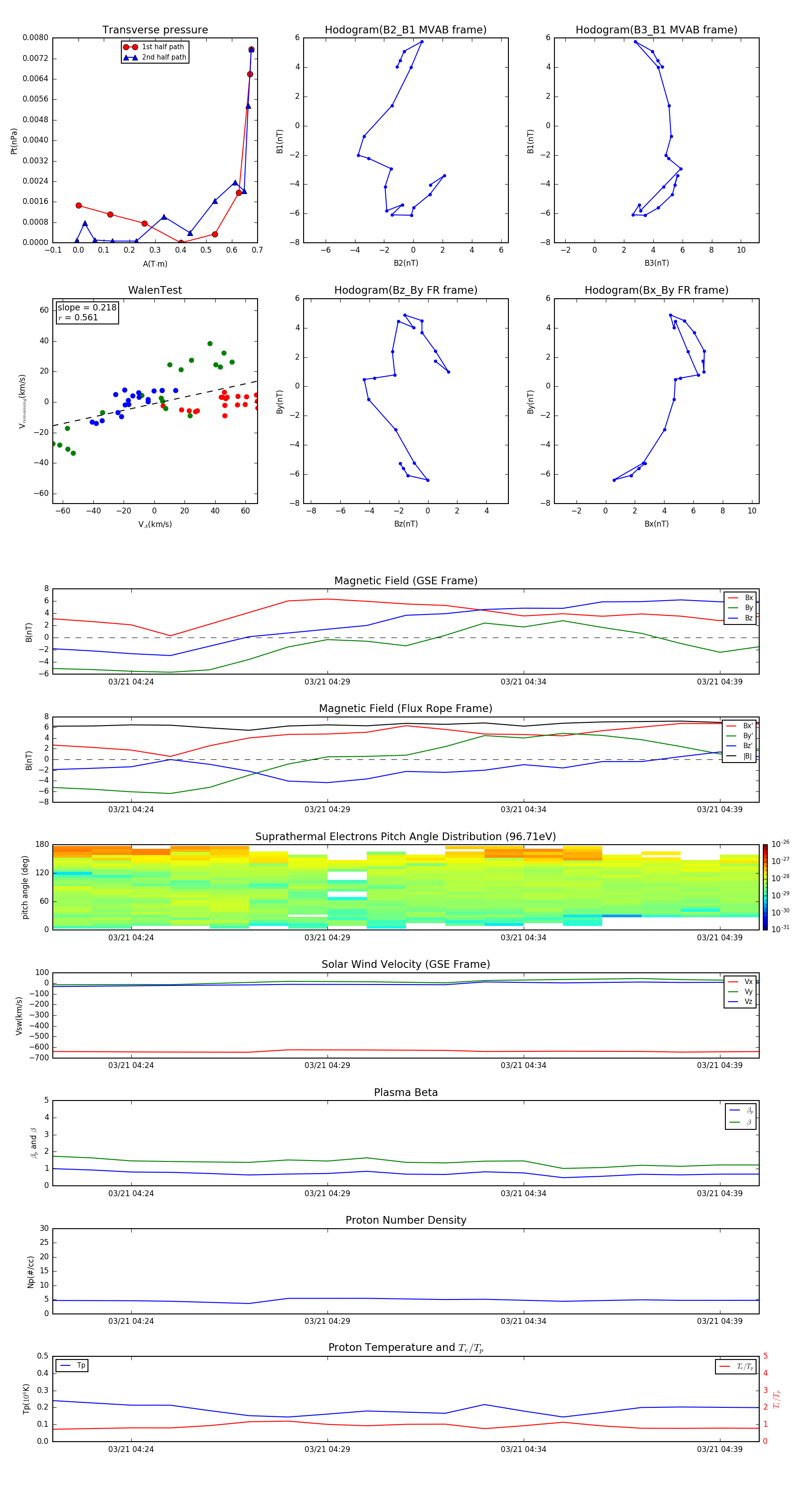Click the "Hodogram(Bx_By FR frame)" title
The height and width of the screenshot is (1489, 812).
pyautogui.click(x=656, y=290)
